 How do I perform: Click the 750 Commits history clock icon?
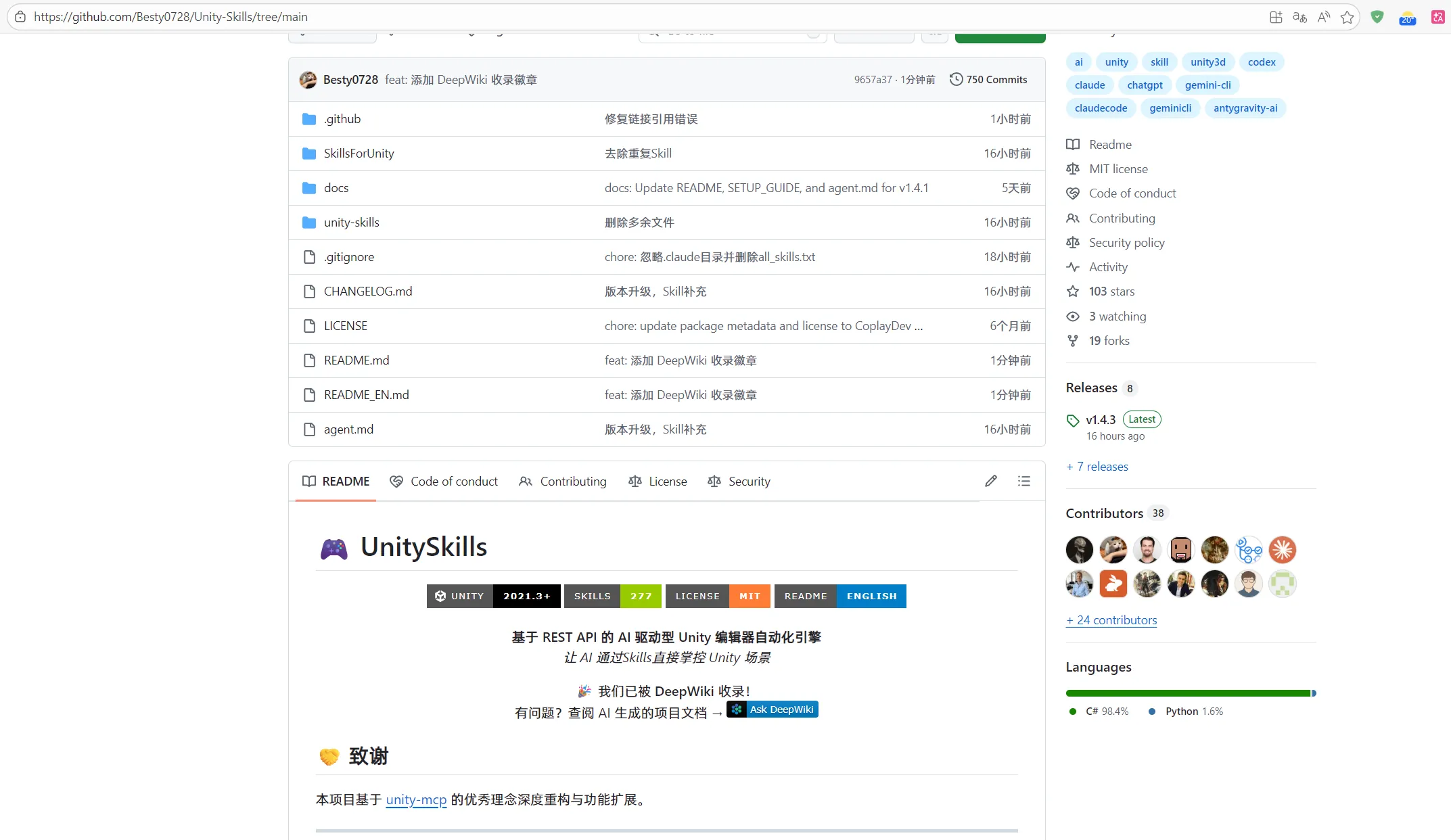coord(956,79)
